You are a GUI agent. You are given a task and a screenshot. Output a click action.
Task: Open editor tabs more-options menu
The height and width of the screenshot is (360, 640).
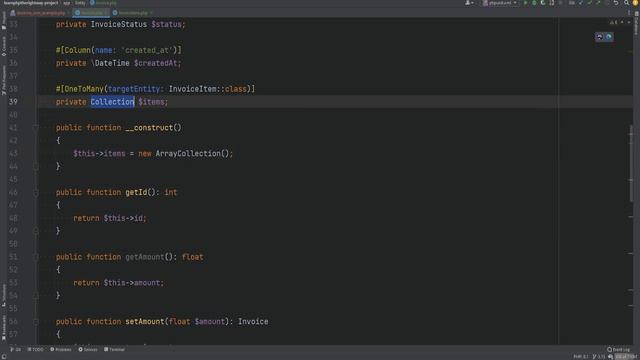629,13
